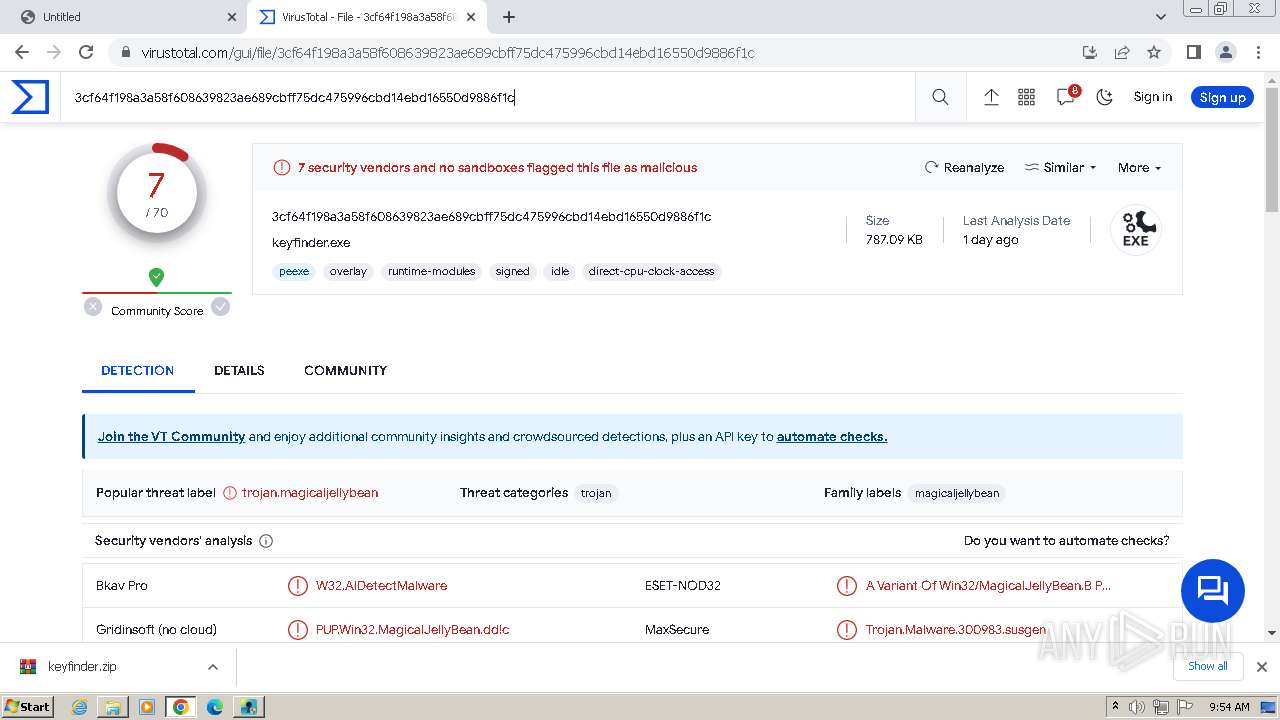Click Sign in link
This screenshot has width=1280, height=720.
coord(1152,97)
